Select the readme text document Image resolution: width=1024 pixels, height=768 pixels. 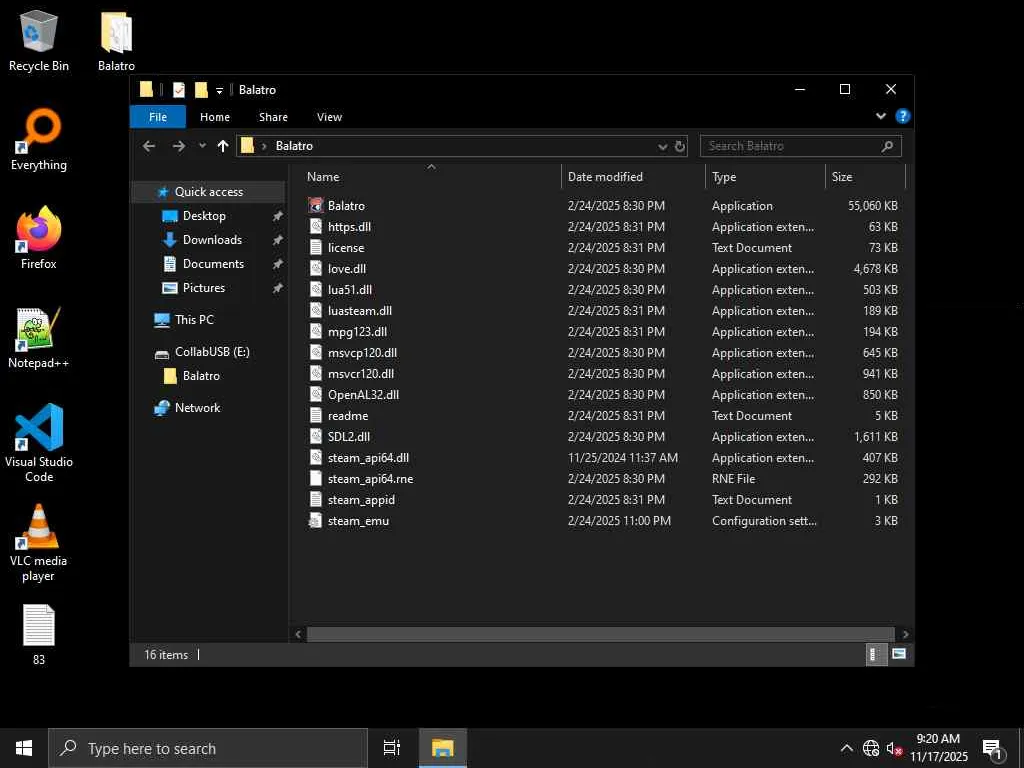pos(348,416)
